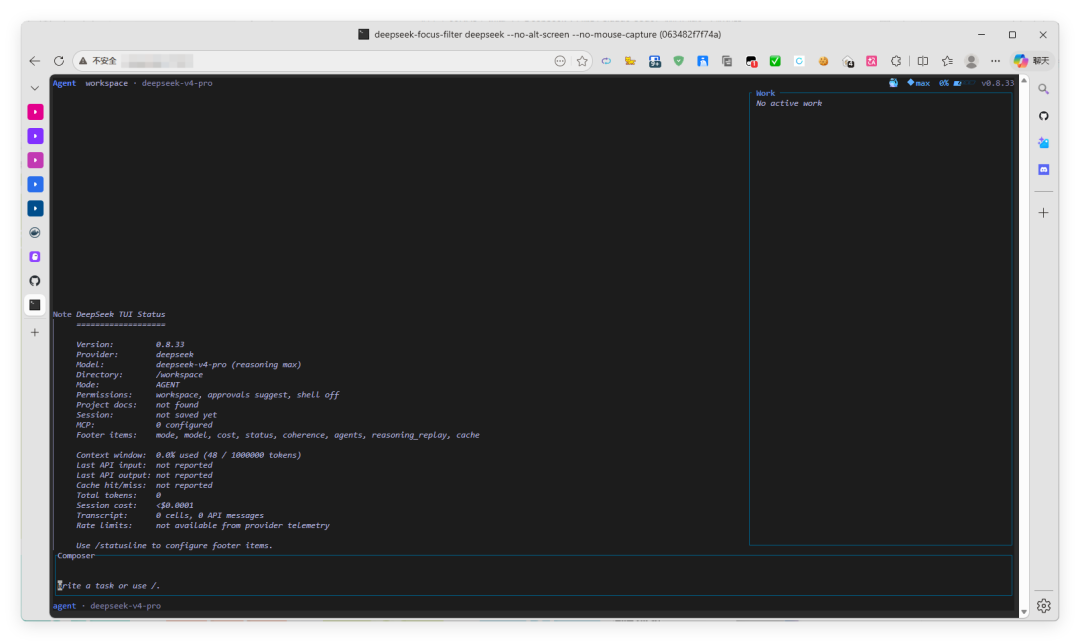Click '0.0% used (48 / 1000000 tokens)'
Screen dimensions: 1080x642
228,455
